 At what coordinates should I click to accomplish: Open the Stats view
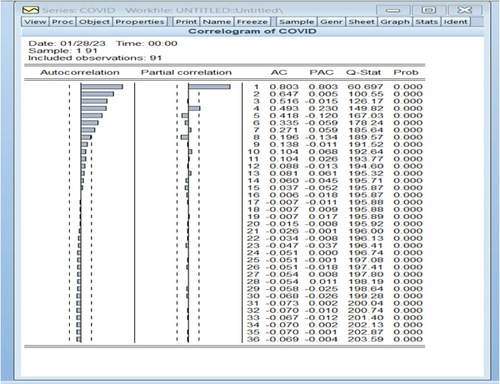pyautogui.click(x=426, y=22)
